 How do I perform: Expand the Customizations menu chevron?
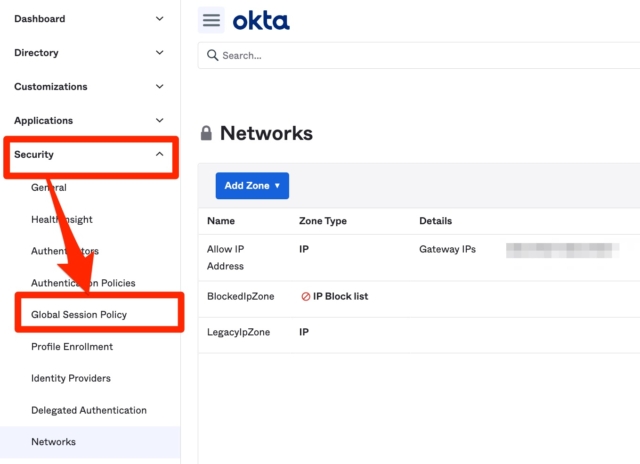(160, 87)
